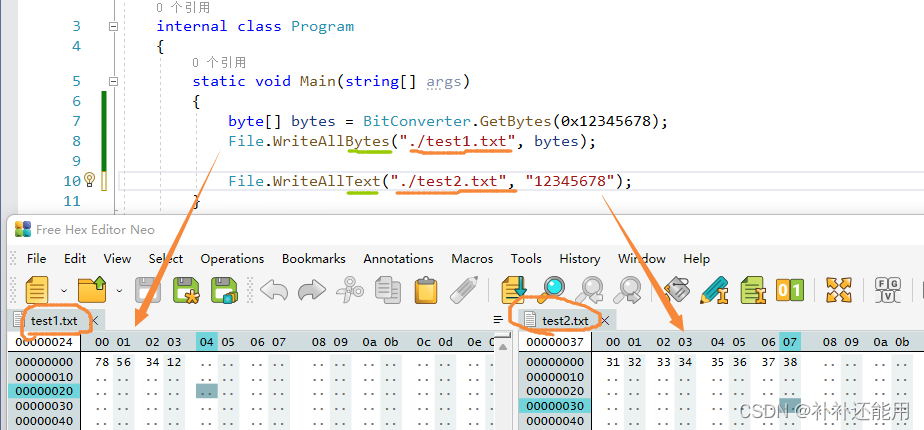Viewport: 924px width, 430px height.
Task: Close the test1.txt tab
Action: tap(94, 320)
